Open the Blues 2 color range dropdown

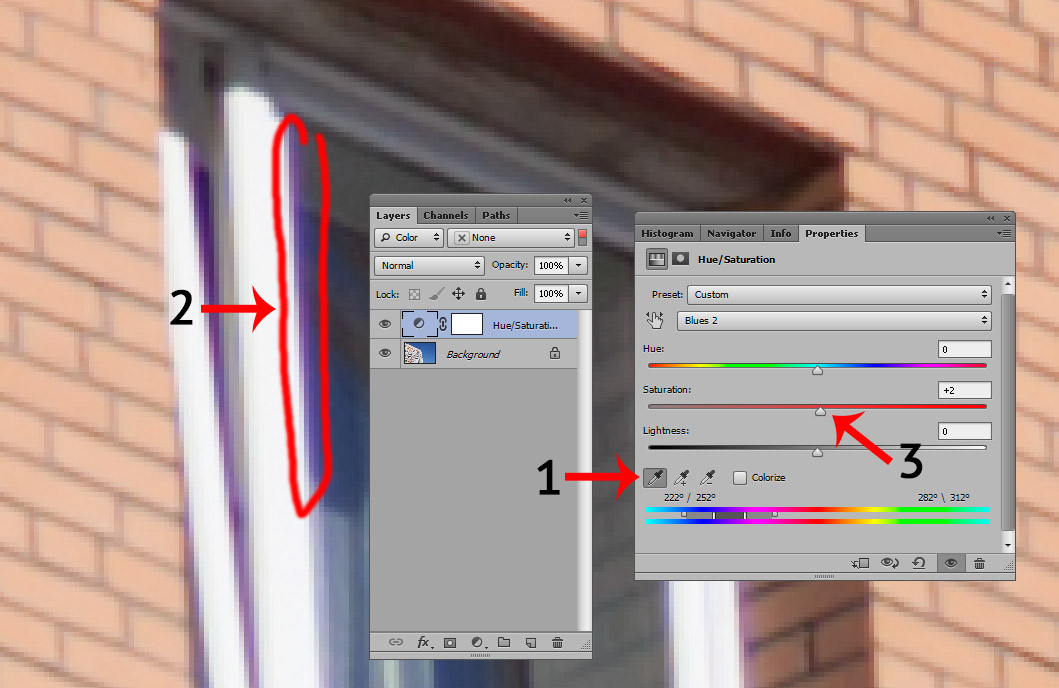(x=834, y=320)
